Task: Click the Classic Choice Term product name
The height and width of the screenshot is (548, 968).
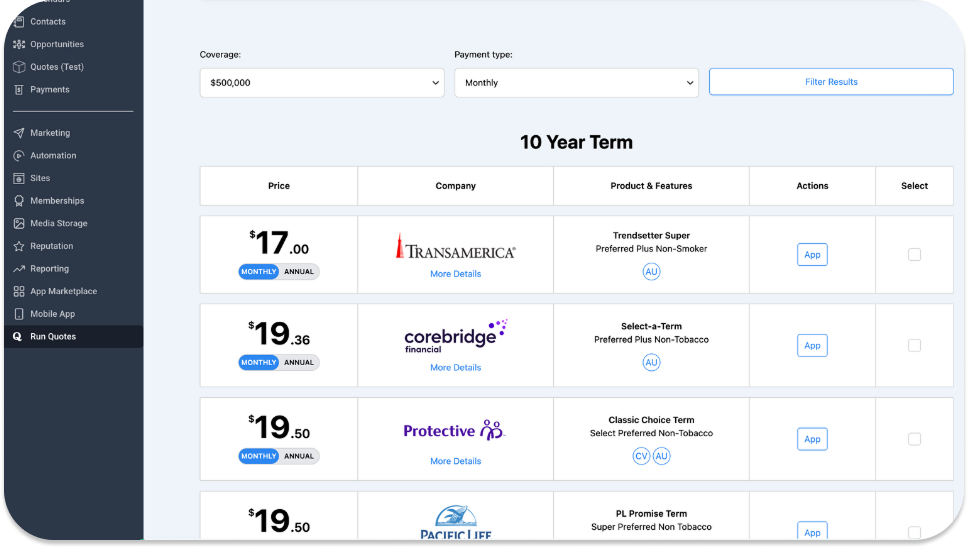Action: coord(651,420)
